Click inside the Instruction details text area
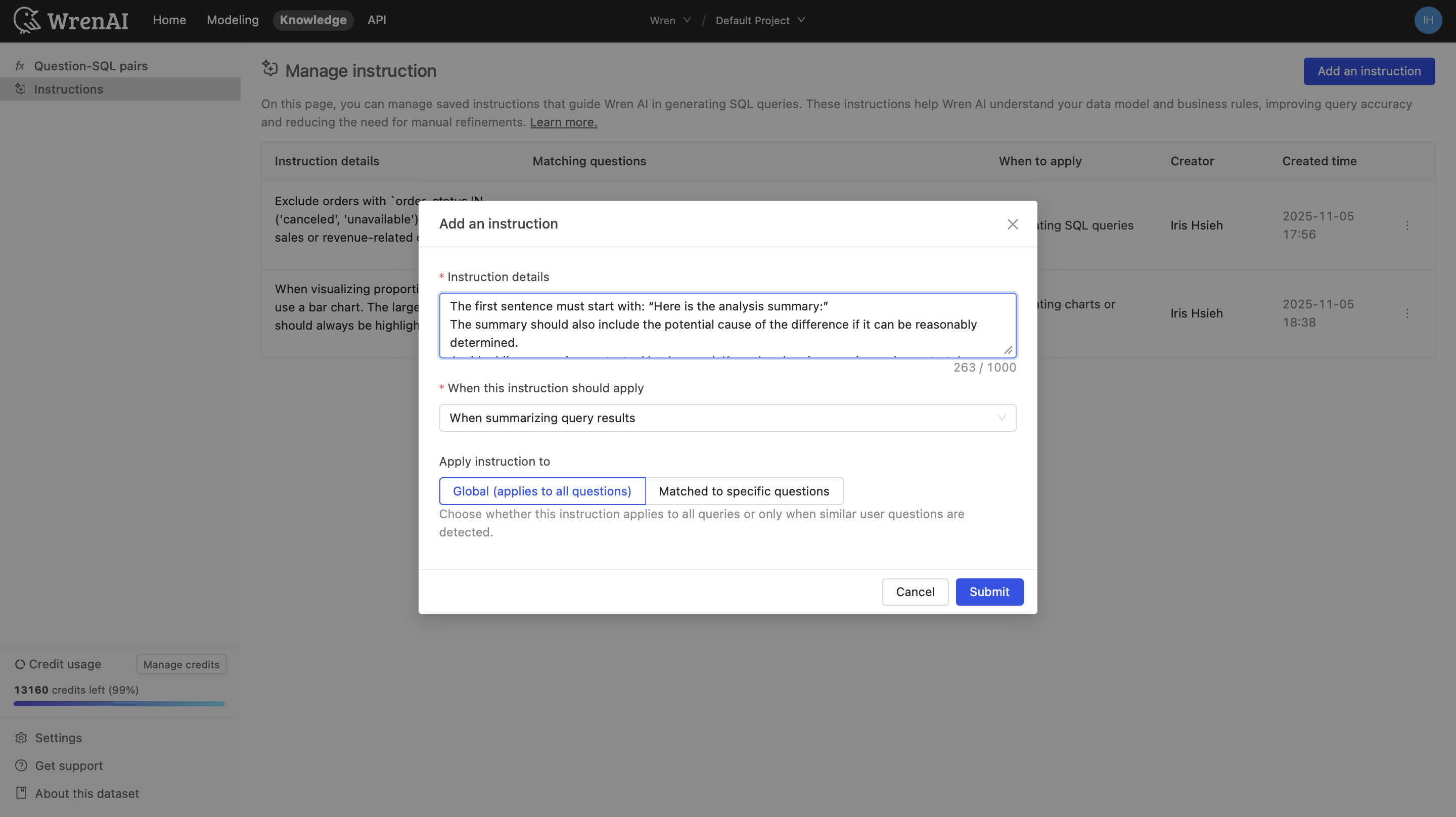Image resolution: width=1456 pixels, height=817 pixels. pyautogui.click(x=727, y=325)
